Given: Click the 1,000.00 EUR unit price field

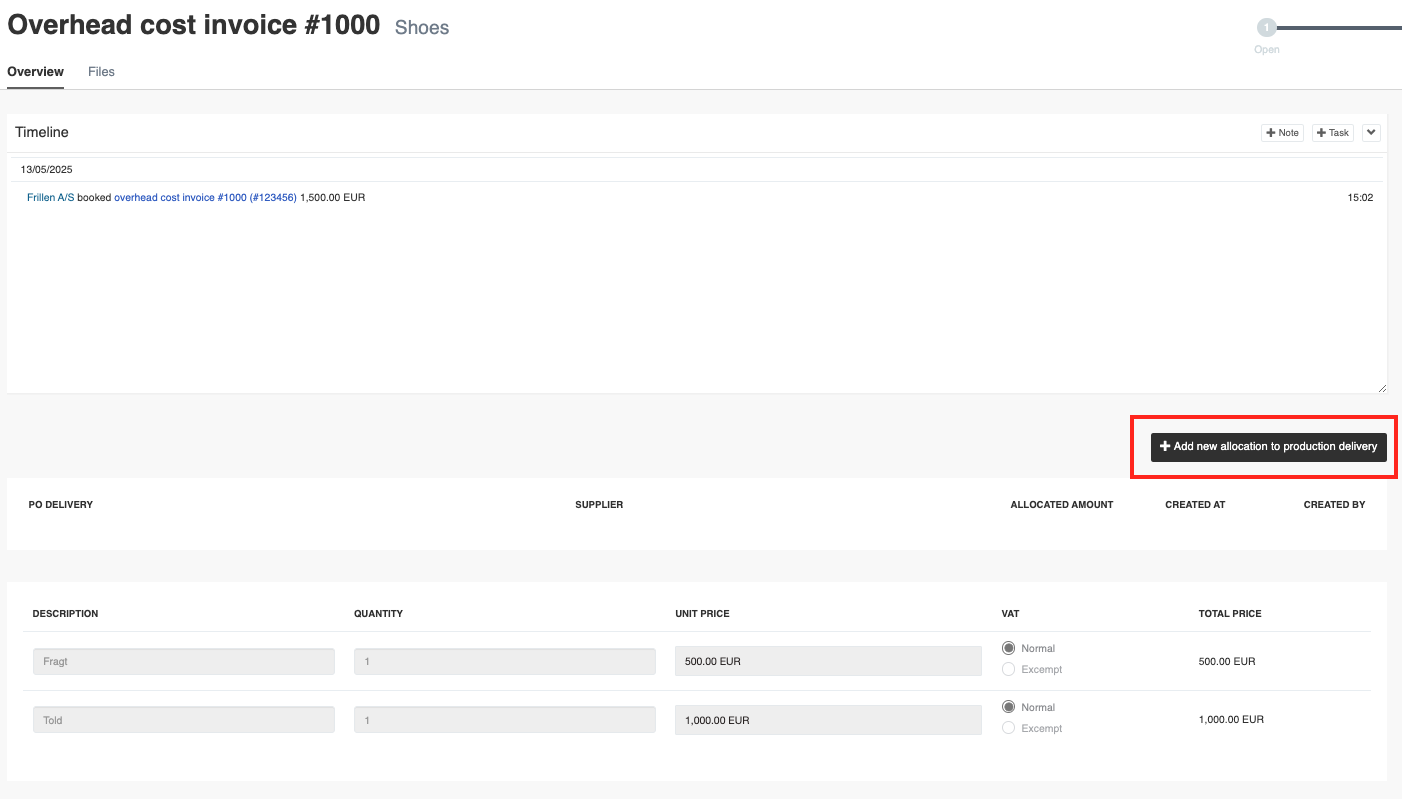Looking at the screenshot, I should (828, 720).
